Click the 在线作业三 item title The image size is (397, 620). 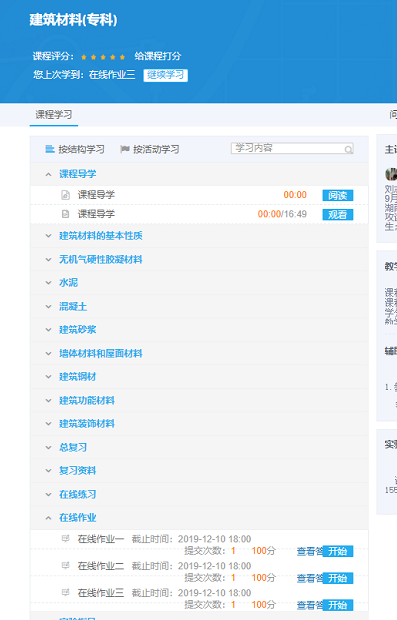coord(101,593)
